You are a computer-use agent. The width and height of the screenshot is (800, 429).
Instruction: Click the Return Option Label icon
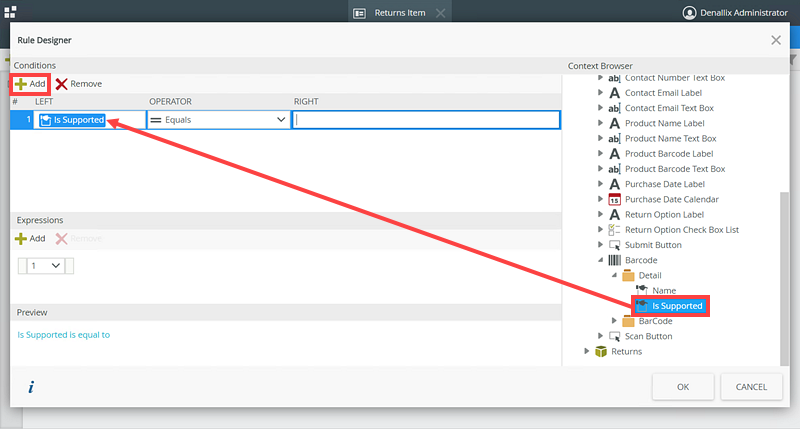[x=614, y=215]
